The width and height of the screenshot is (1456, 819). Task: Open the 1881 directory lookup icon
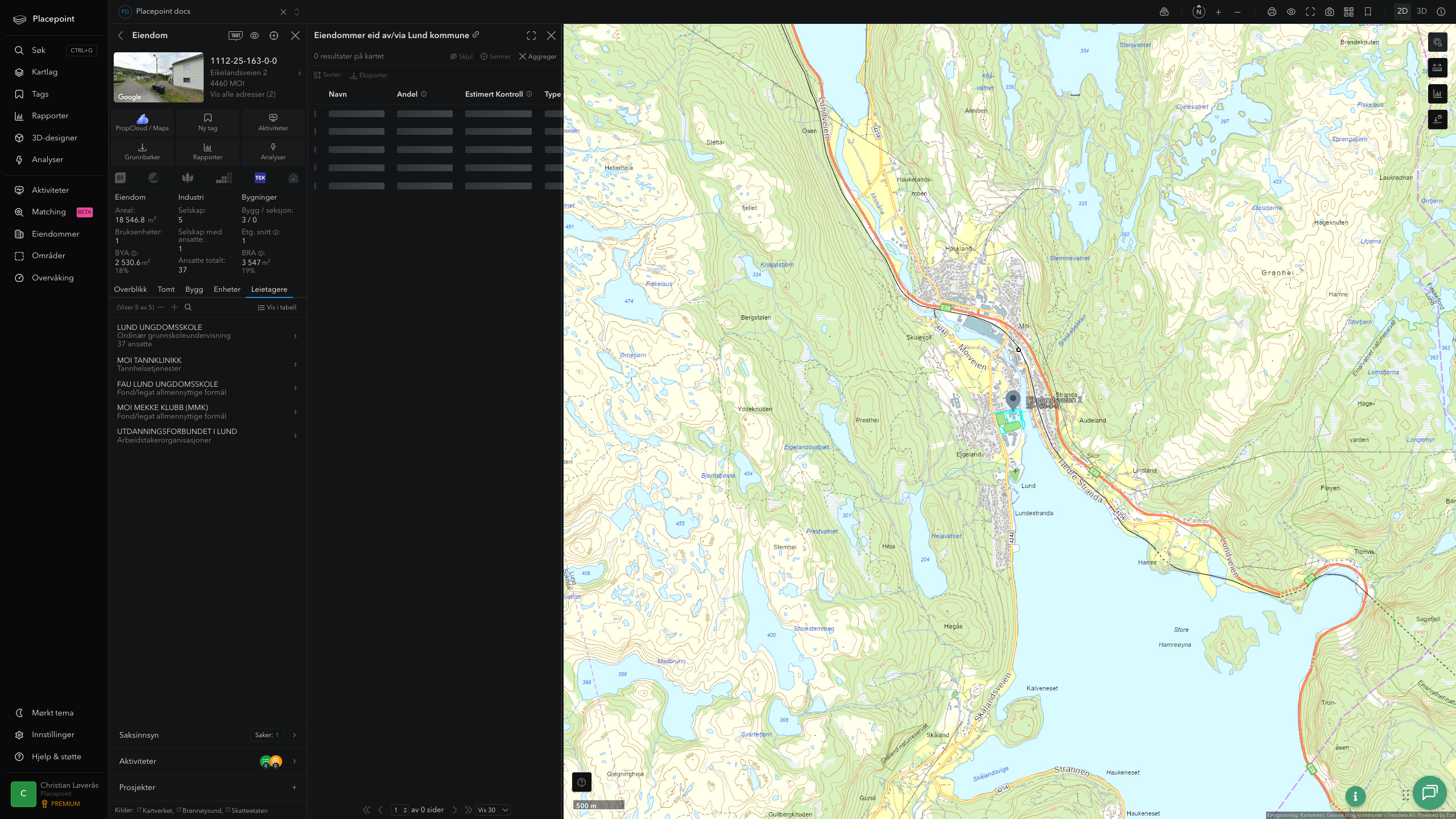click(235, 35)
